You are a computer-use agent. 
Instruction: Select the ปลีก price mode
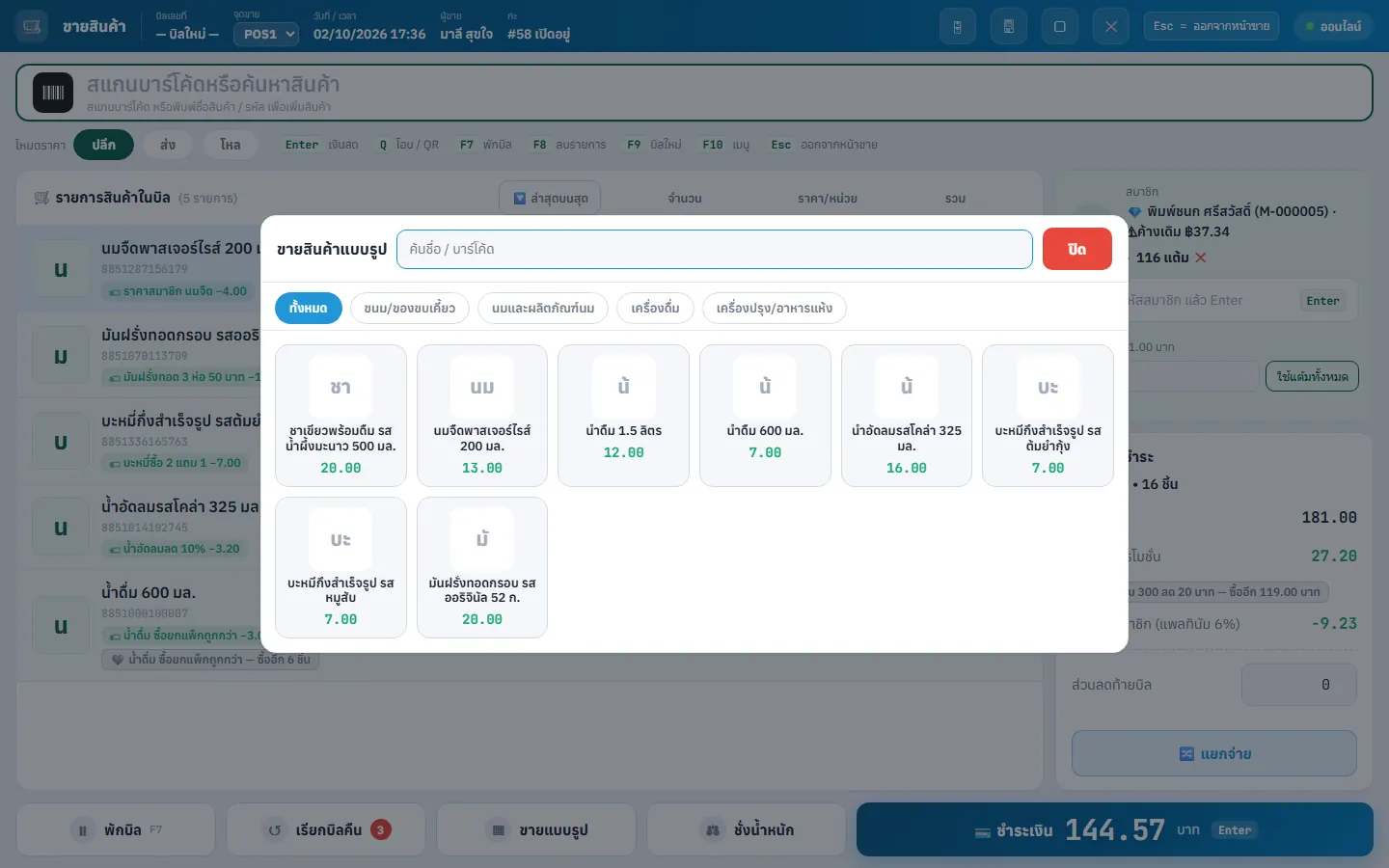click(103, 145)
